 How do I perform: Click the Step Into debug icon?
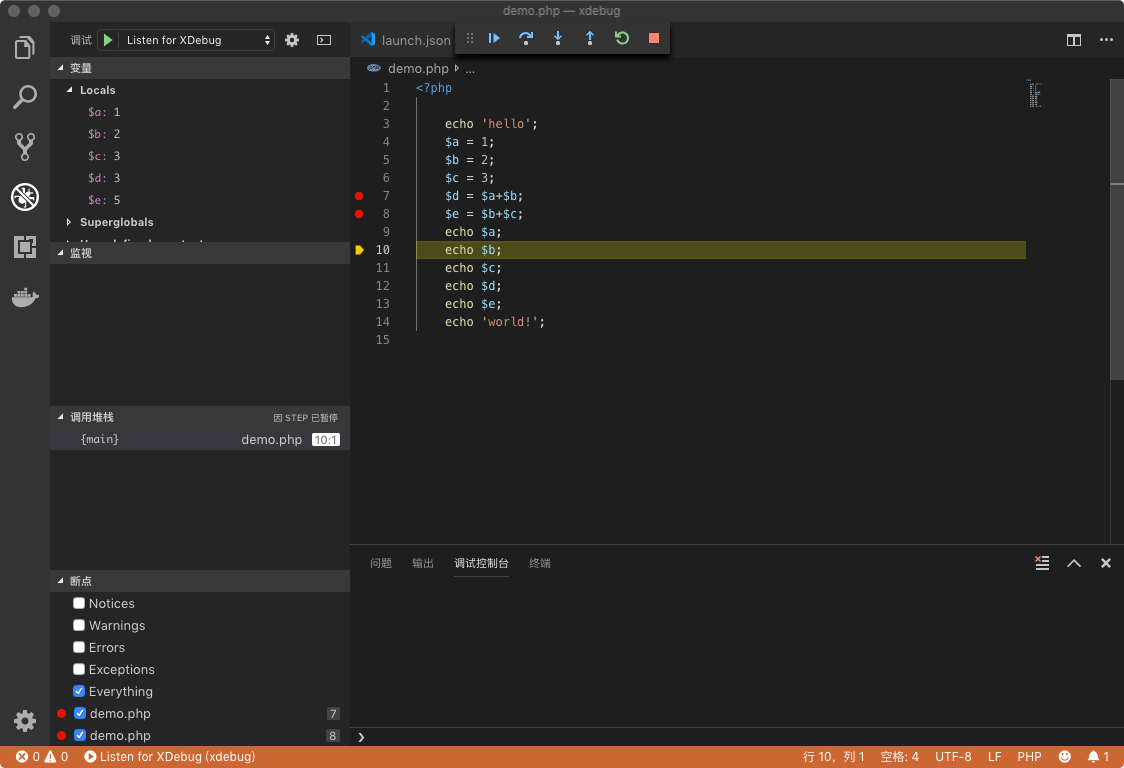point(558,38)
